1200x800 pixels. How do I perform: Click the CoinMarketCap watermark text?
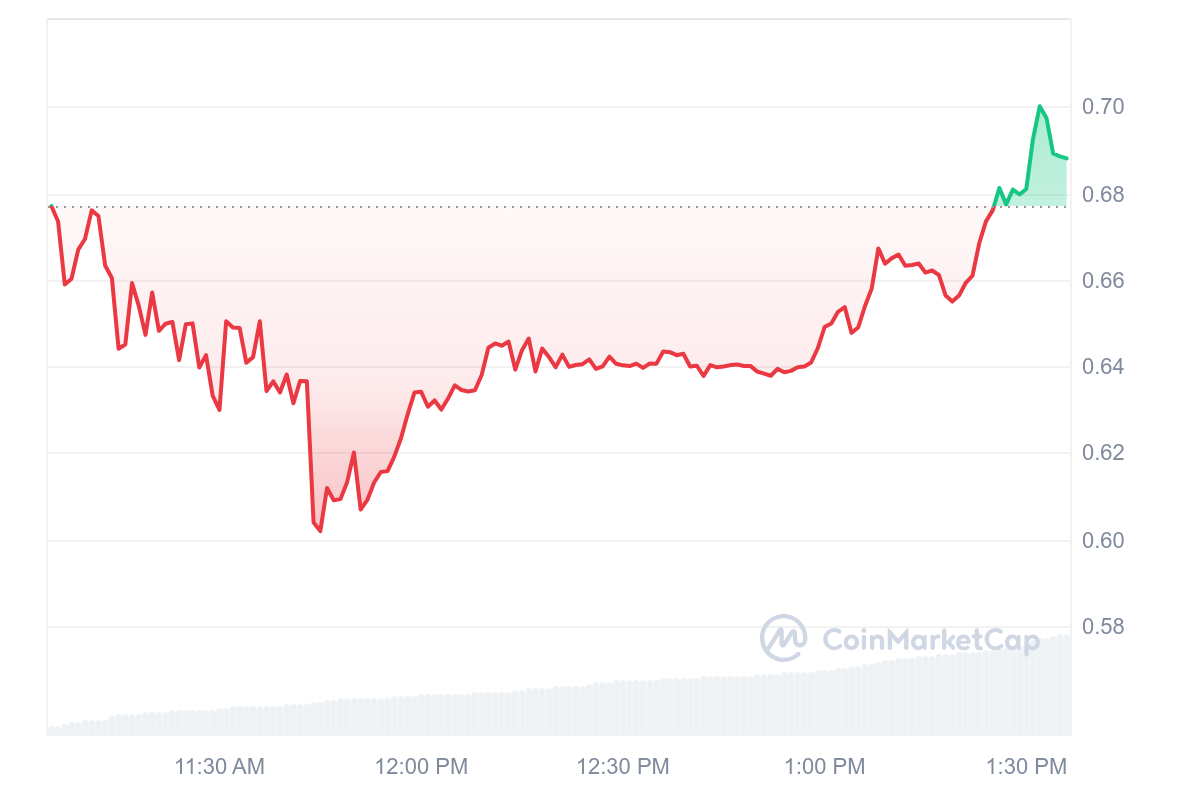[x=931, y=639]
